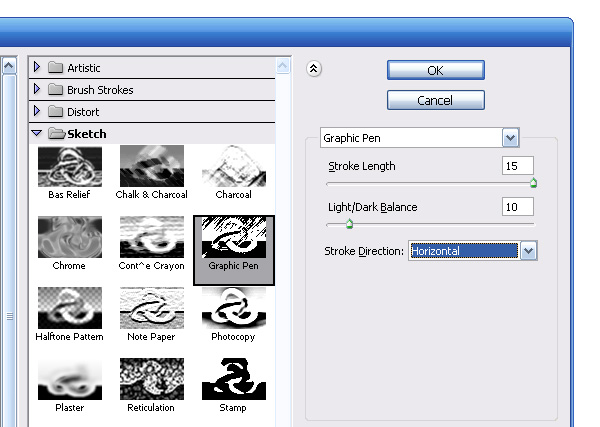The image size is (600, 427).
Task: Click the Light/Dark Balance slider handle
Action: tap(349, 224)
